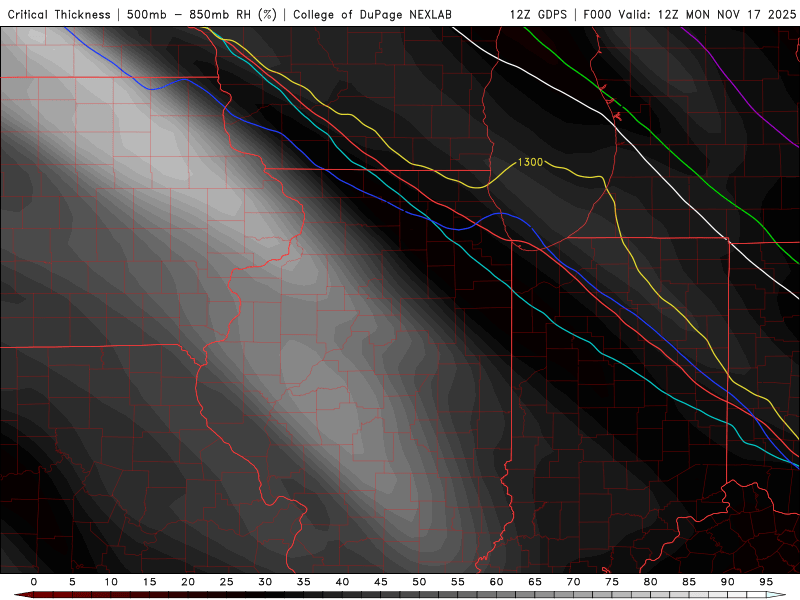Choose the '75' color scale label

tap(612, 582)
